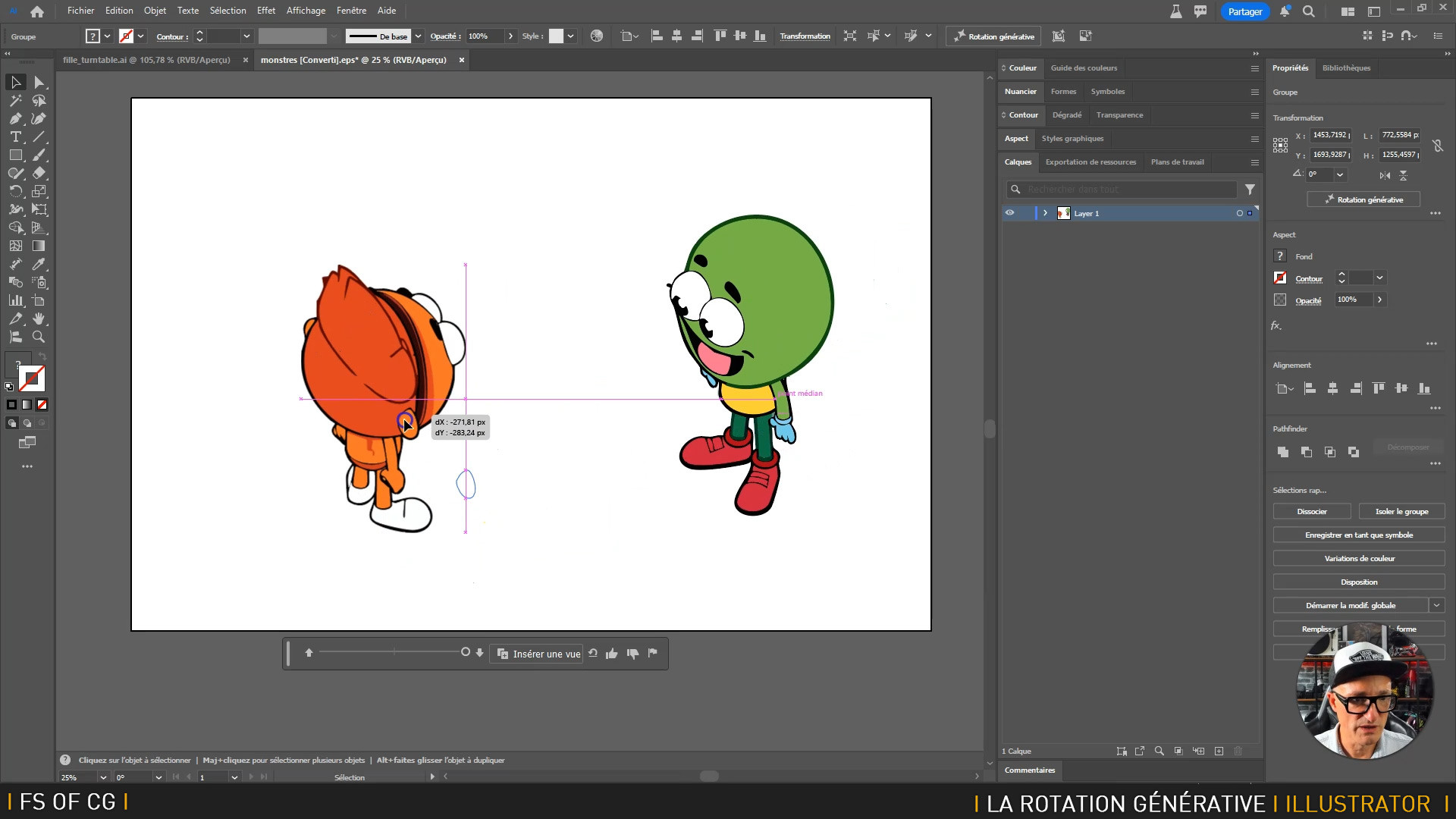Report the result with flag icon
Image resolution: width=1456 pixels, height=819 pixels.
[x=653, y=653]
